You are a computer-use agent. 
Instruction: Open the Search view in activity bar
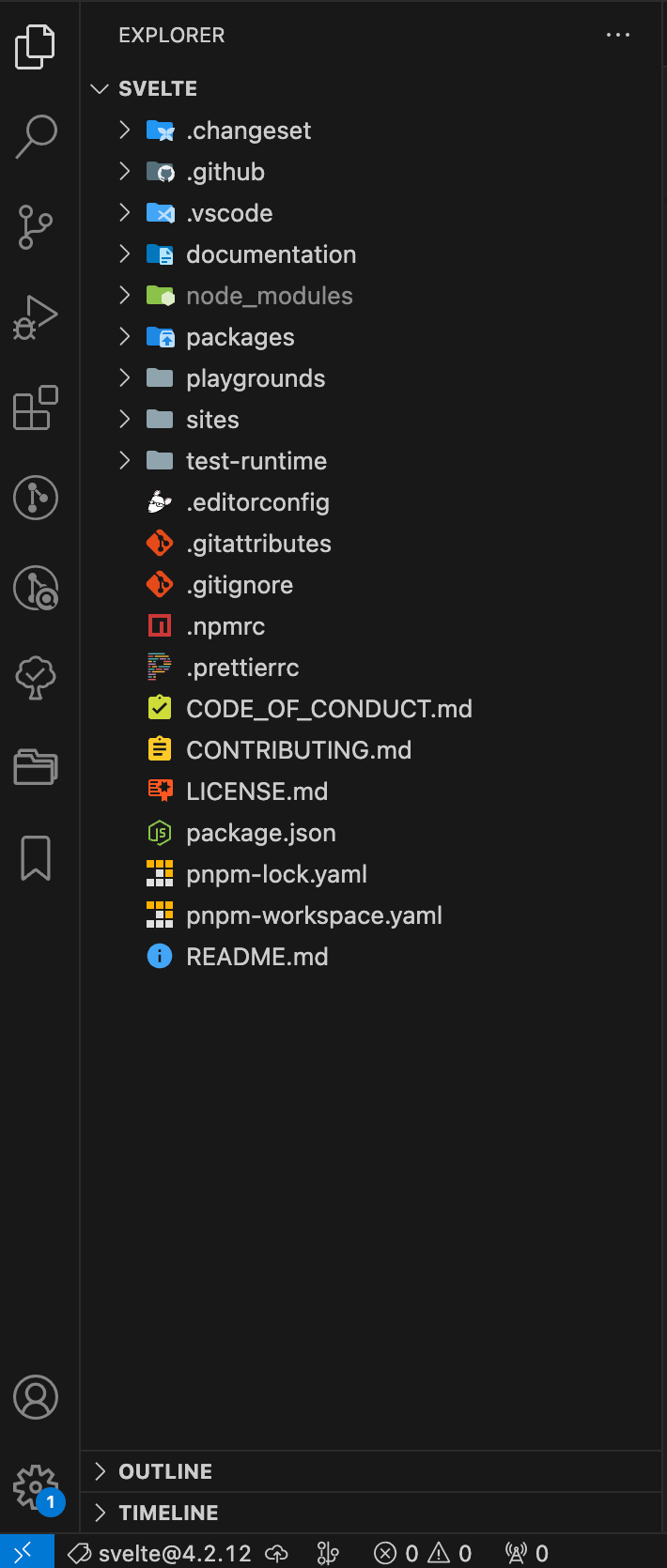pos(37,136)
